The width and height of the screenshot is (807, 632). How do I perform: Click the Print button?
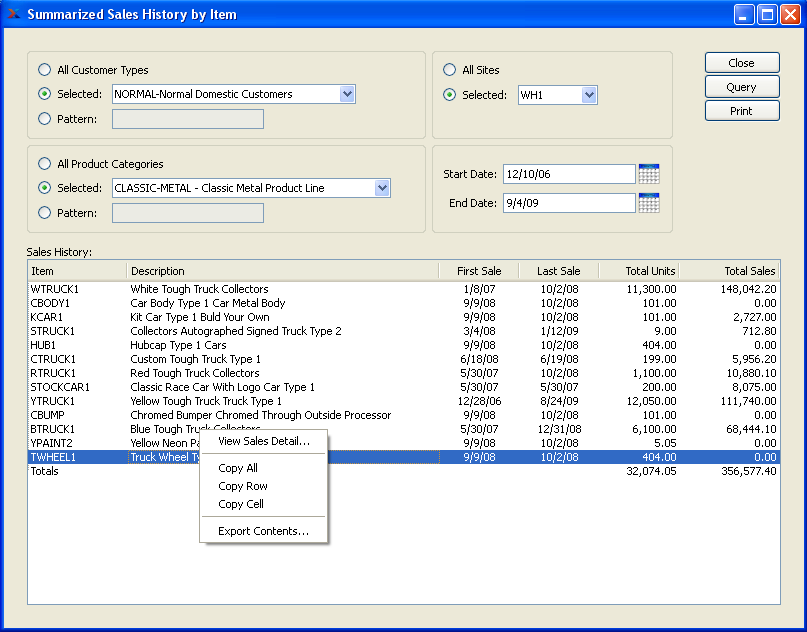(x=741, y=111)
